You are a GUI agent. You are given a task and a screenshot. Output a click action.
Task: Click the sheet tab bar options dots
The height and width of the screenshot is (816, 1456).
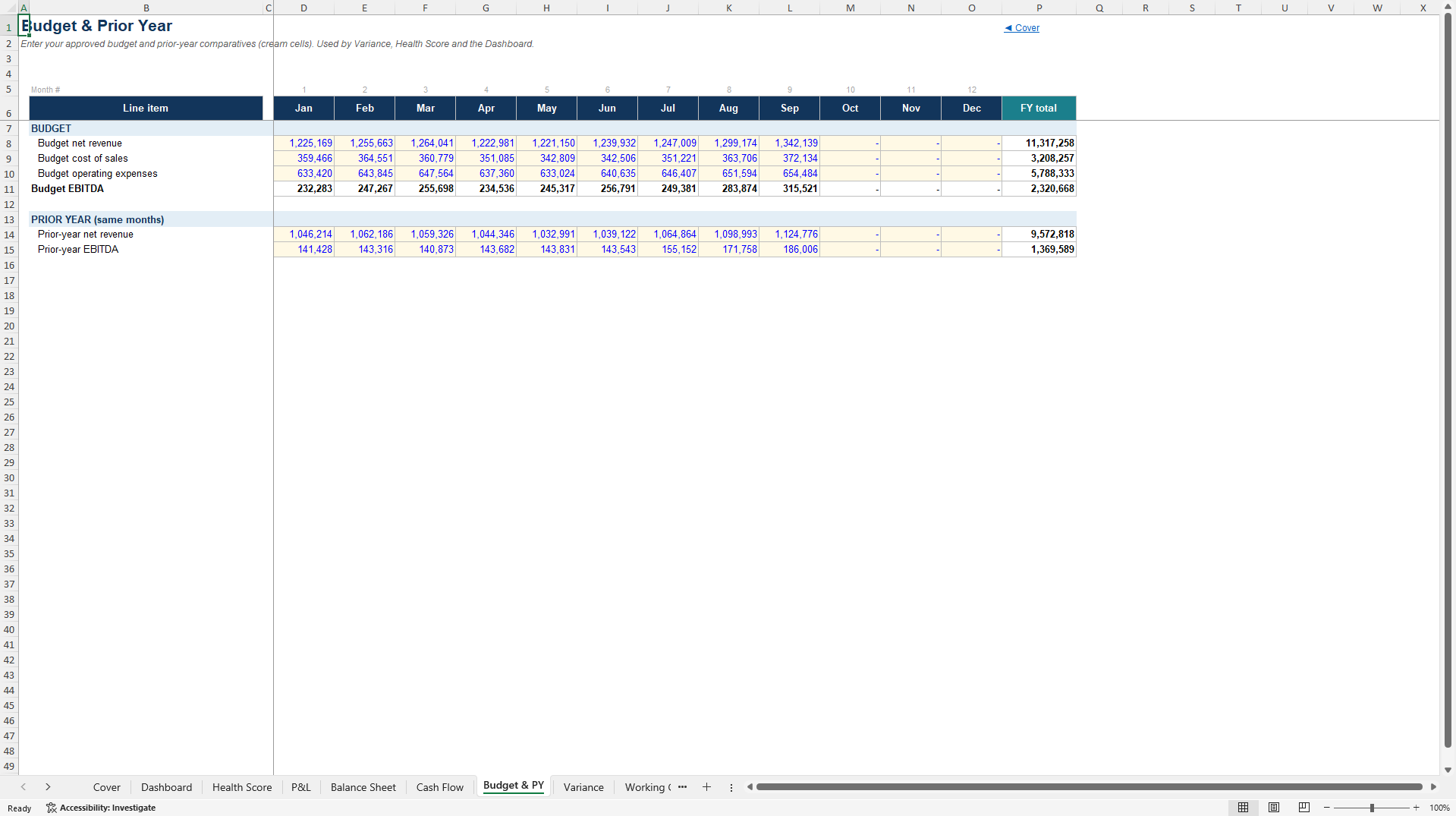(731, 787)
